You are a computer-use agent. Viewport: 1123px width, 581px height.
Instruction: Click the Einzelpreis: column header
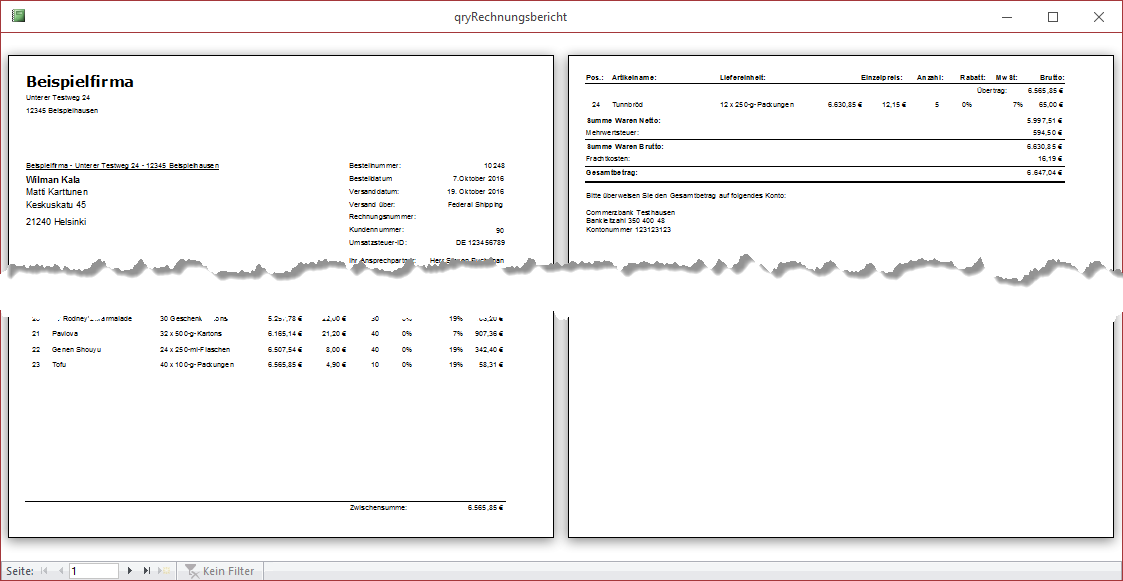point(881,77)
